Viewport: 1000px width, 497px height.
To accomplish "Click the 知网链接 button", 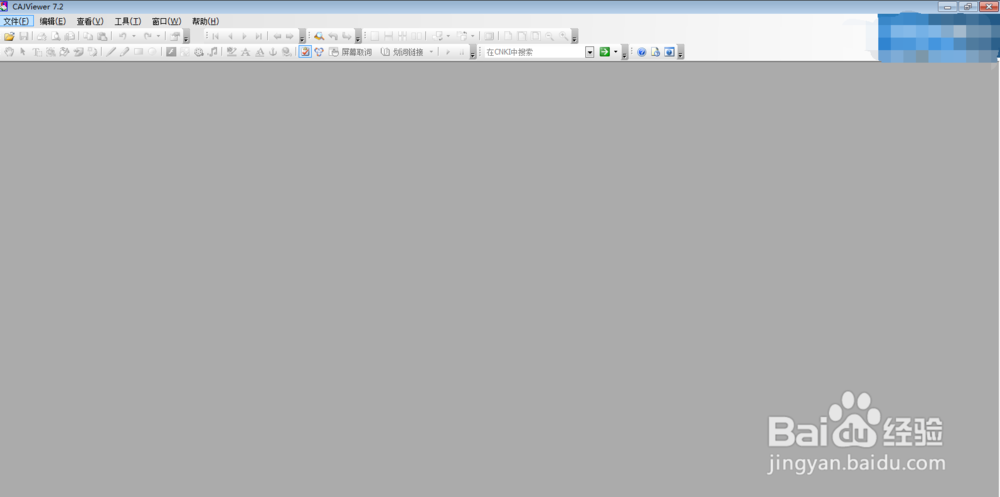I will [x=402, y=52].
